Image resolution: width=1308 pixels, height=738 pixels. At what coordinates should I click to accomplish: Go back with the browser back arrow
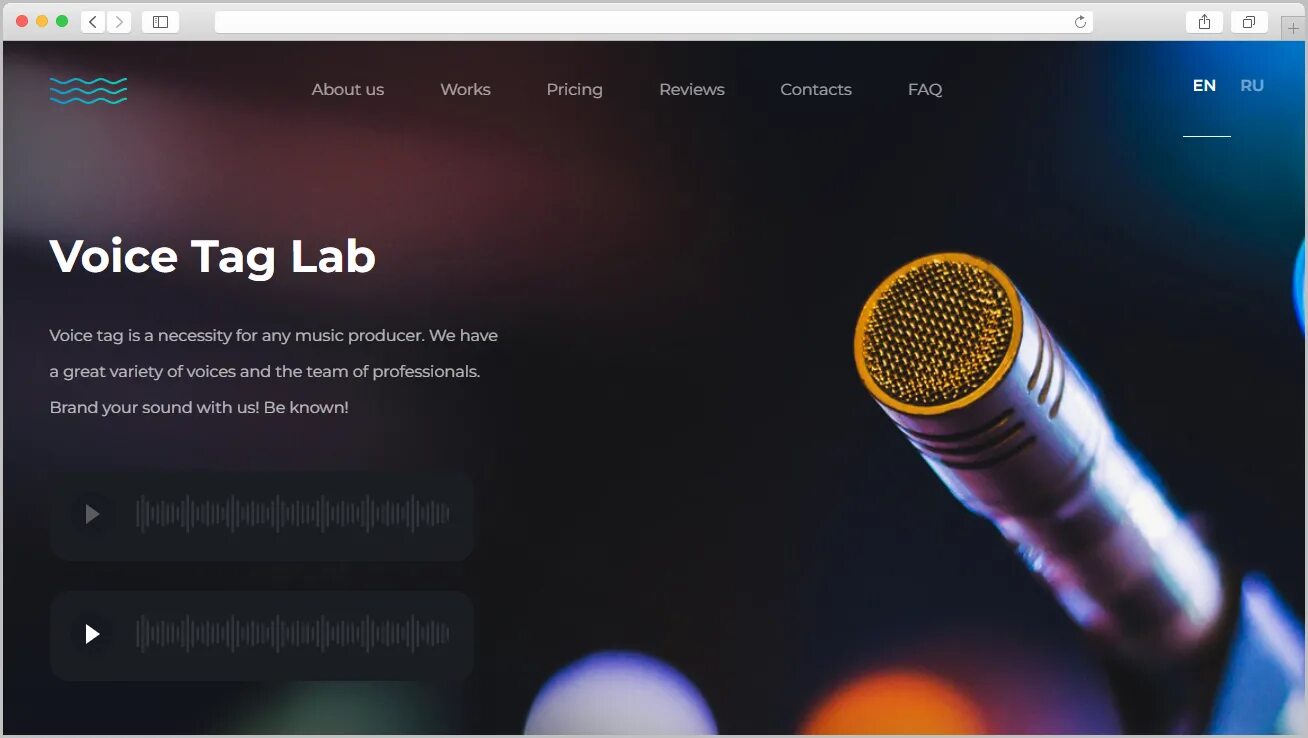point(93,22)
